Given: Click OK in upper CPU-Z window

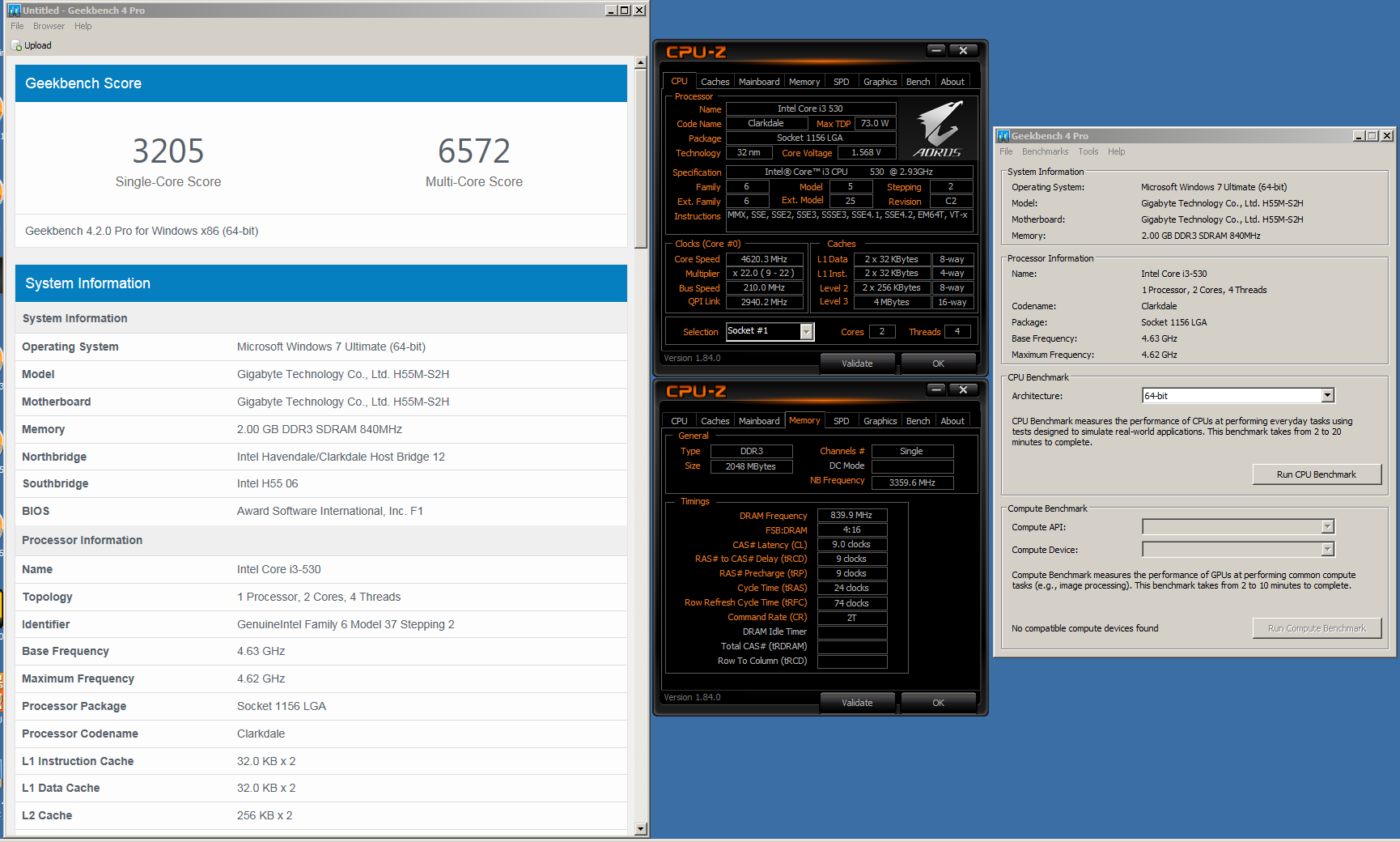Looking at the screenshot, I should tap(938, 364).
